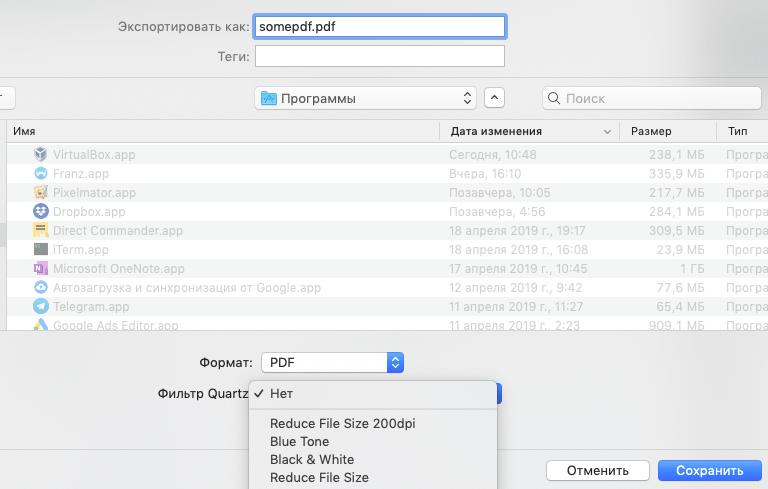Focus the Теги input field

point(380,56)
